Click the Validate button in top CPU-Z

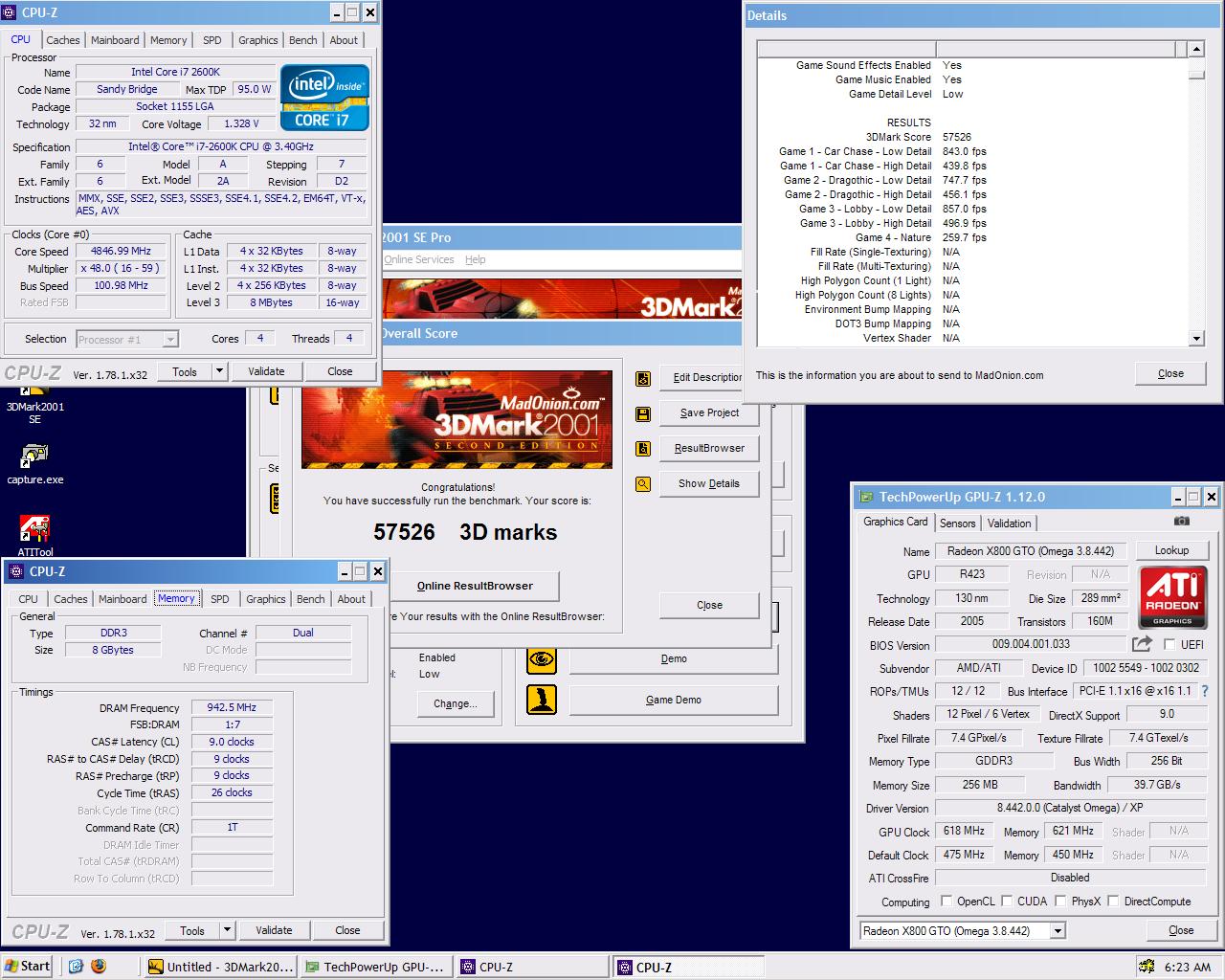266,371
